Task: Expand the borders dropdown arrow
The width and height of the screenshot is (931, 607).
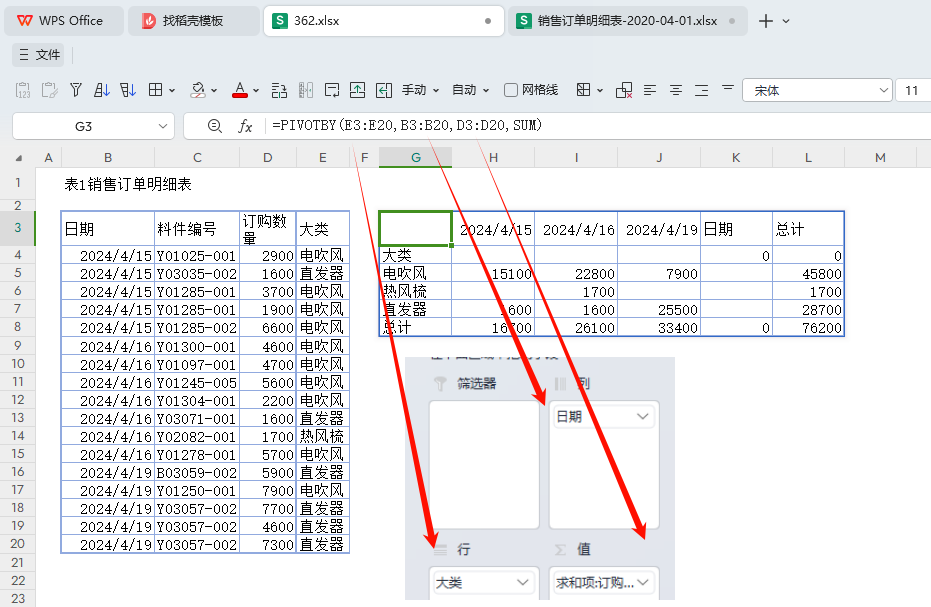Action: [172, 91]
